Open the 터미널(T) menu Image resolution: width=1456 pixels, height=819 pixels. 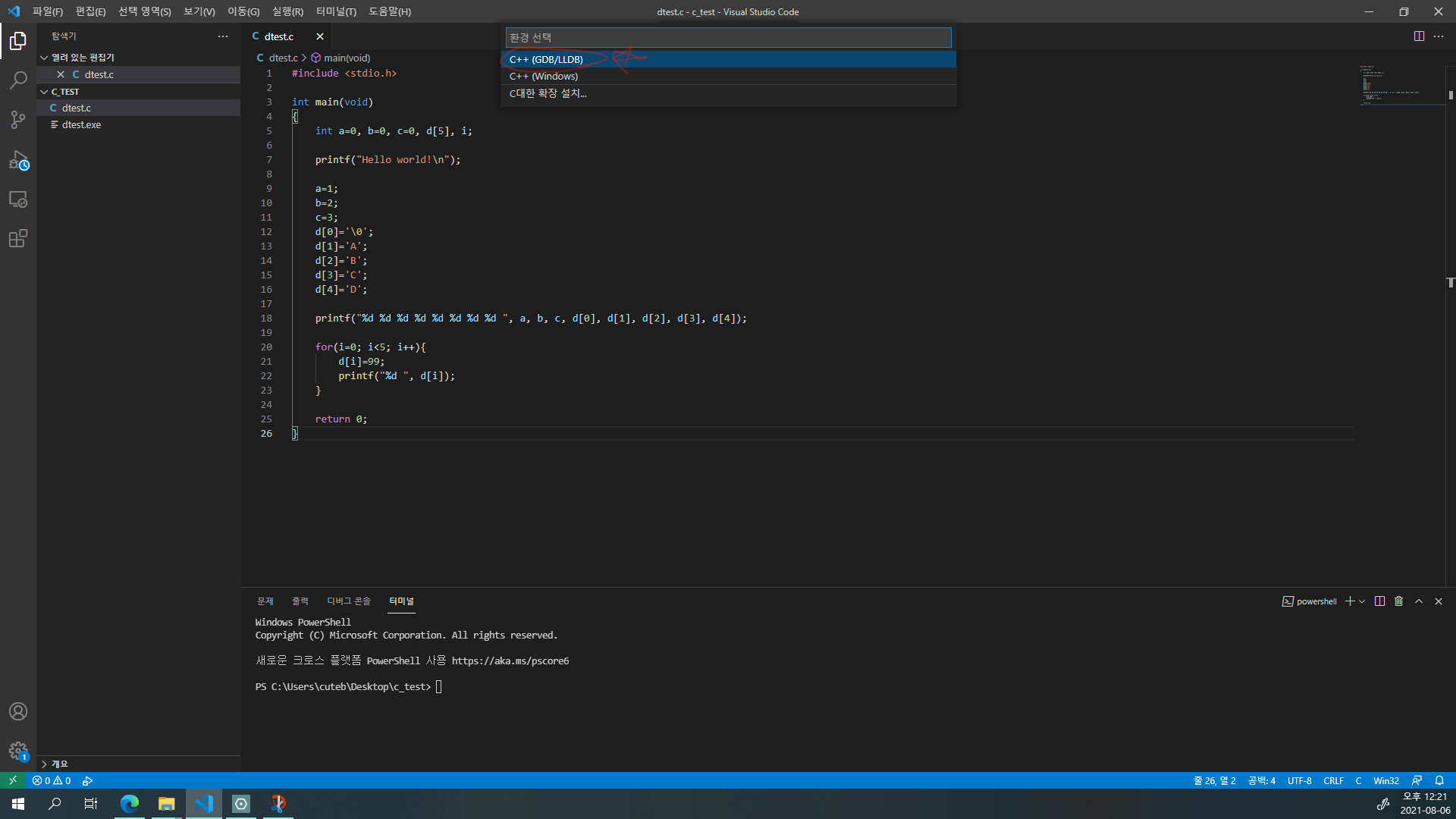tap(336, 11)
